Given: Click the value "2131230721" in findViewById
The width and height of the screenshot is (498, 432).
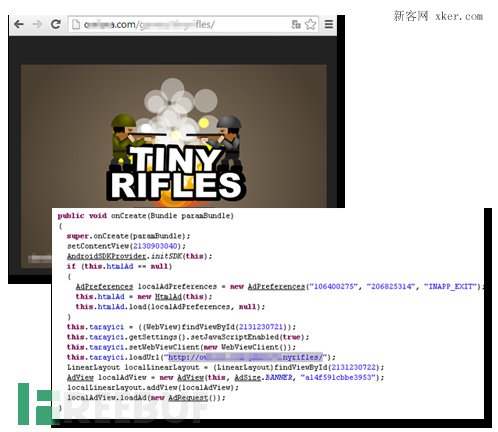Looking at the screenshot, I should pos(261,327).
